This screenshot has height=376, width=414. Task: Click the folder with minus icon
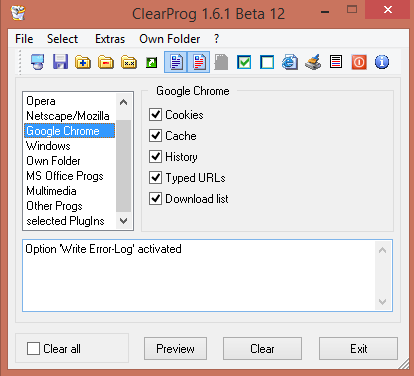click(106, 62)
